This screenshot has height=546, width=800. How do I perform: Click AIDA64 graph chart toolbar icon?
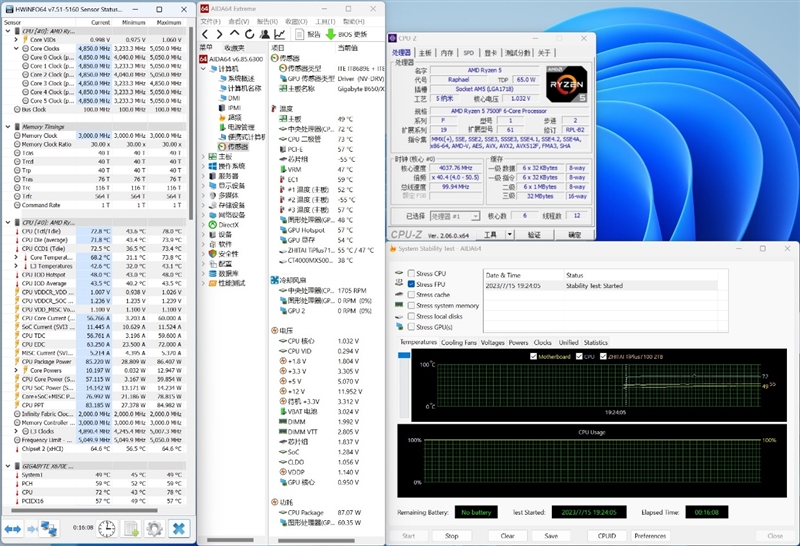[280, 34]
